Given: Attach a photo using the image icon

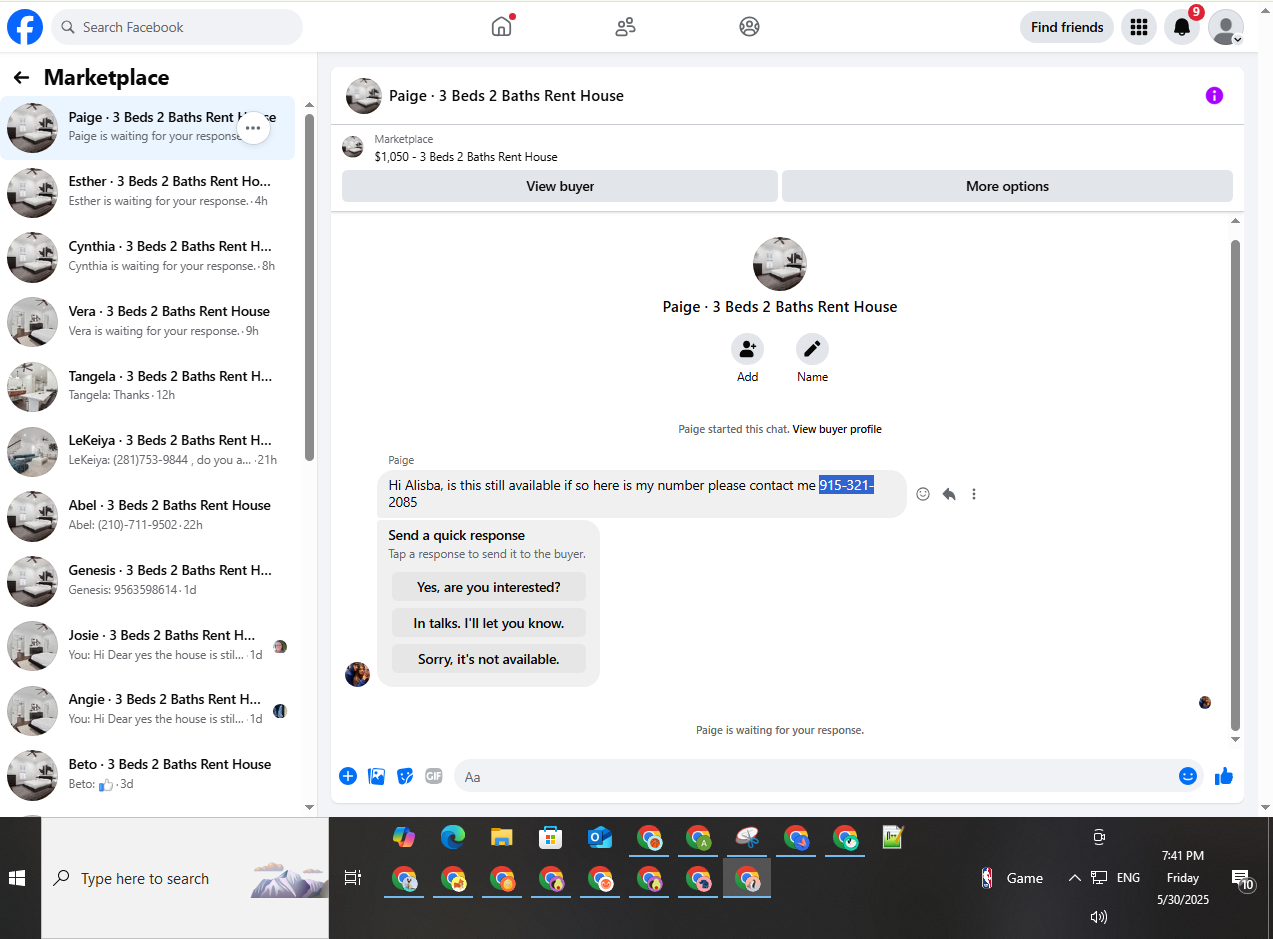Looking at the screenshot, I should pos(377,776).
